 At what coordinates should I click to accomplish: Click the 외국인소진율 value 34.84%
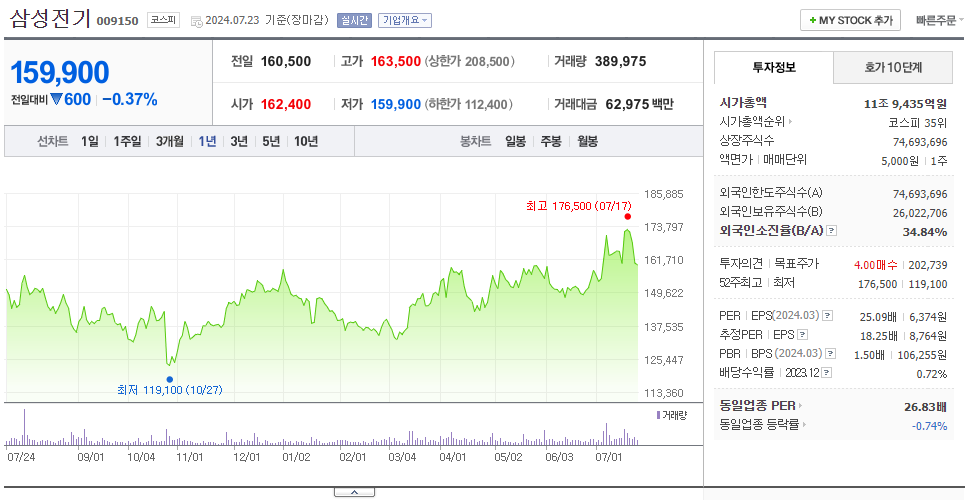(926, 232)
